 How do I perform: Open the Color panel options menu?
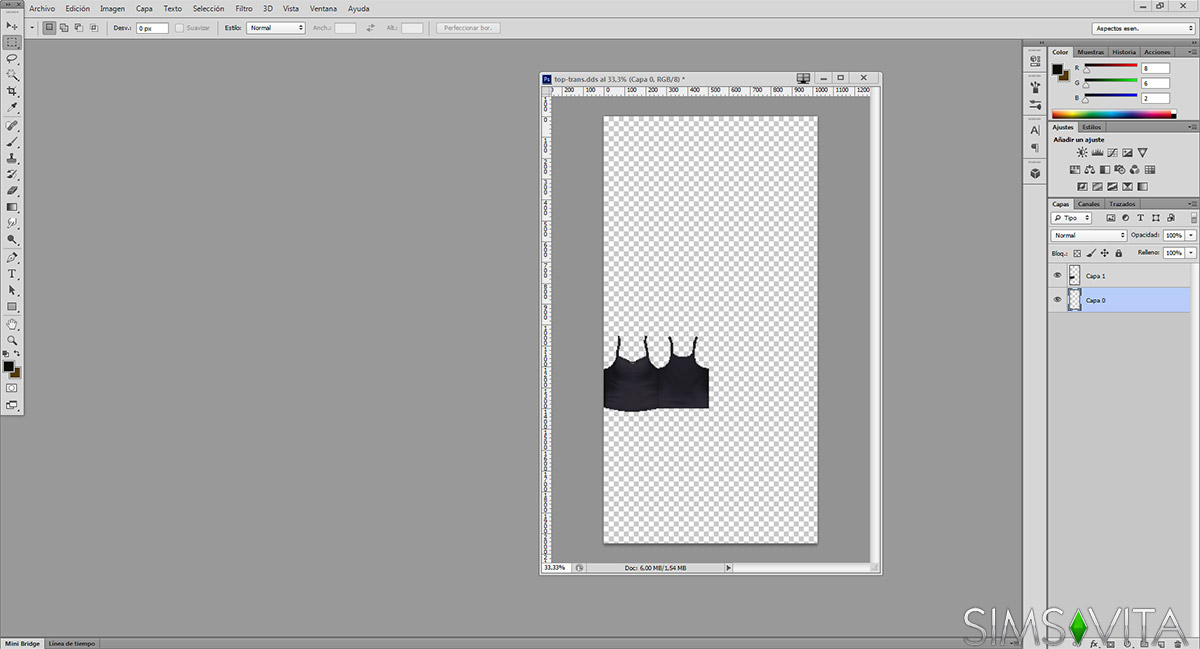tap(1192, 52)
